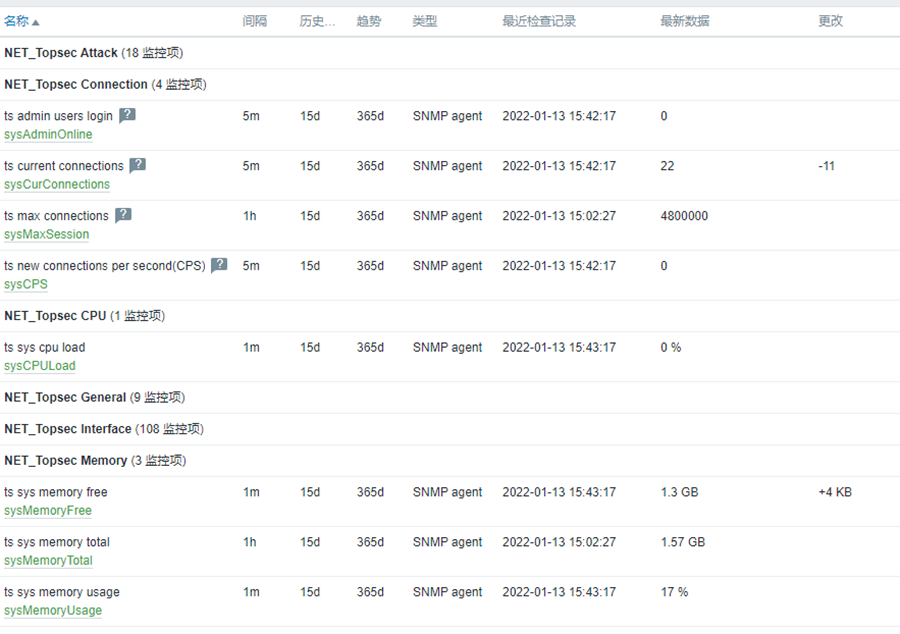The image size is (900, 634).
Task: Click 间隔 column header
Action: (254, 21)
